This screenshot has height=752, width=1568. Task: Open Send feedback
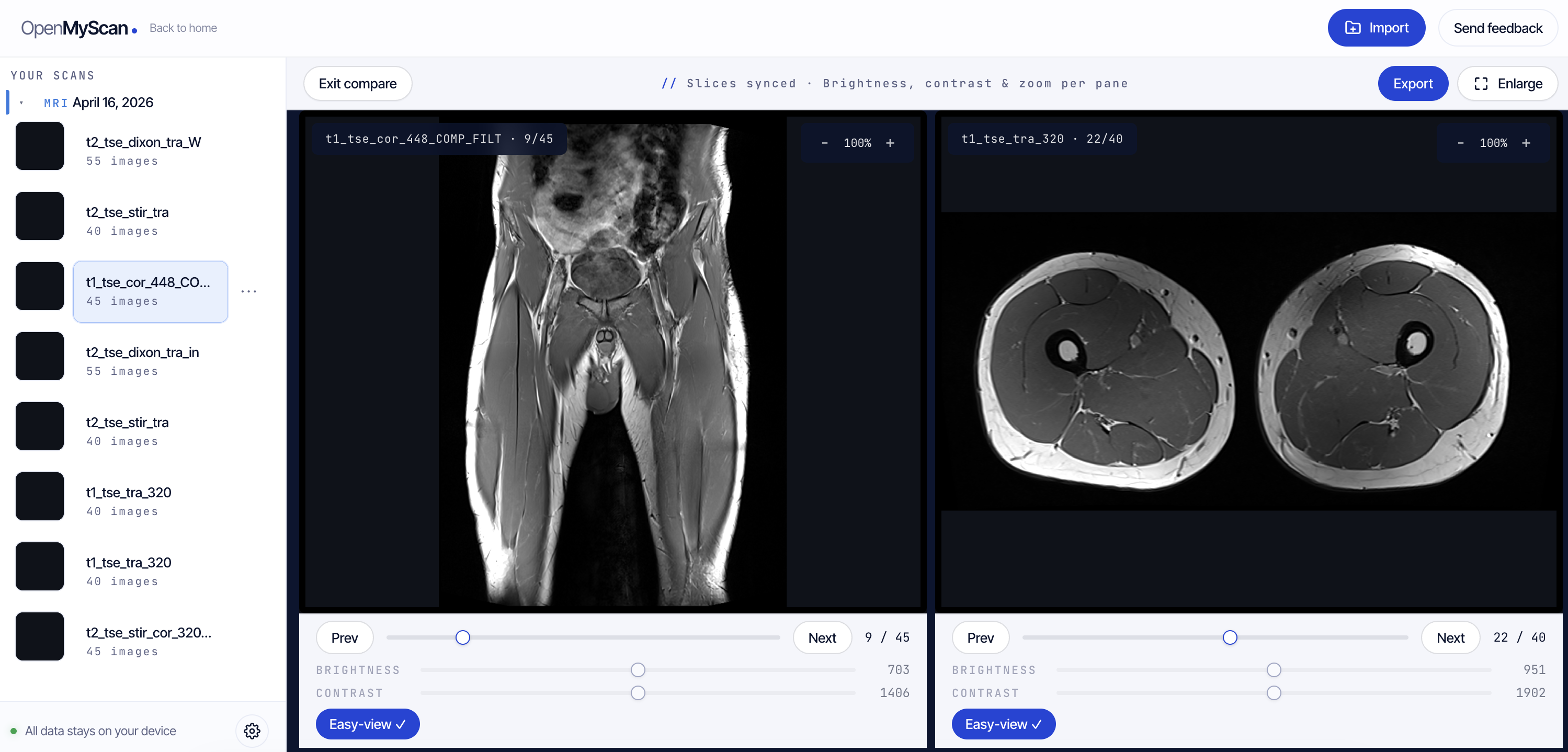[x=1498, y=28]
